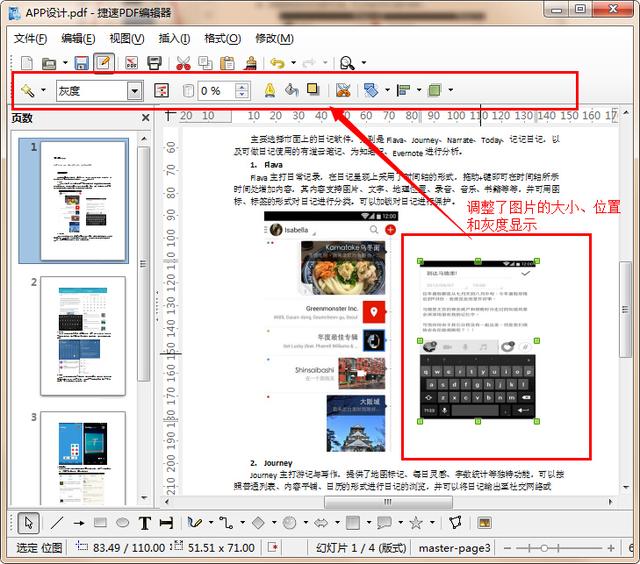Select page 2 thumbnail
This screenshot has width=640, height=564.
point(83,336)
